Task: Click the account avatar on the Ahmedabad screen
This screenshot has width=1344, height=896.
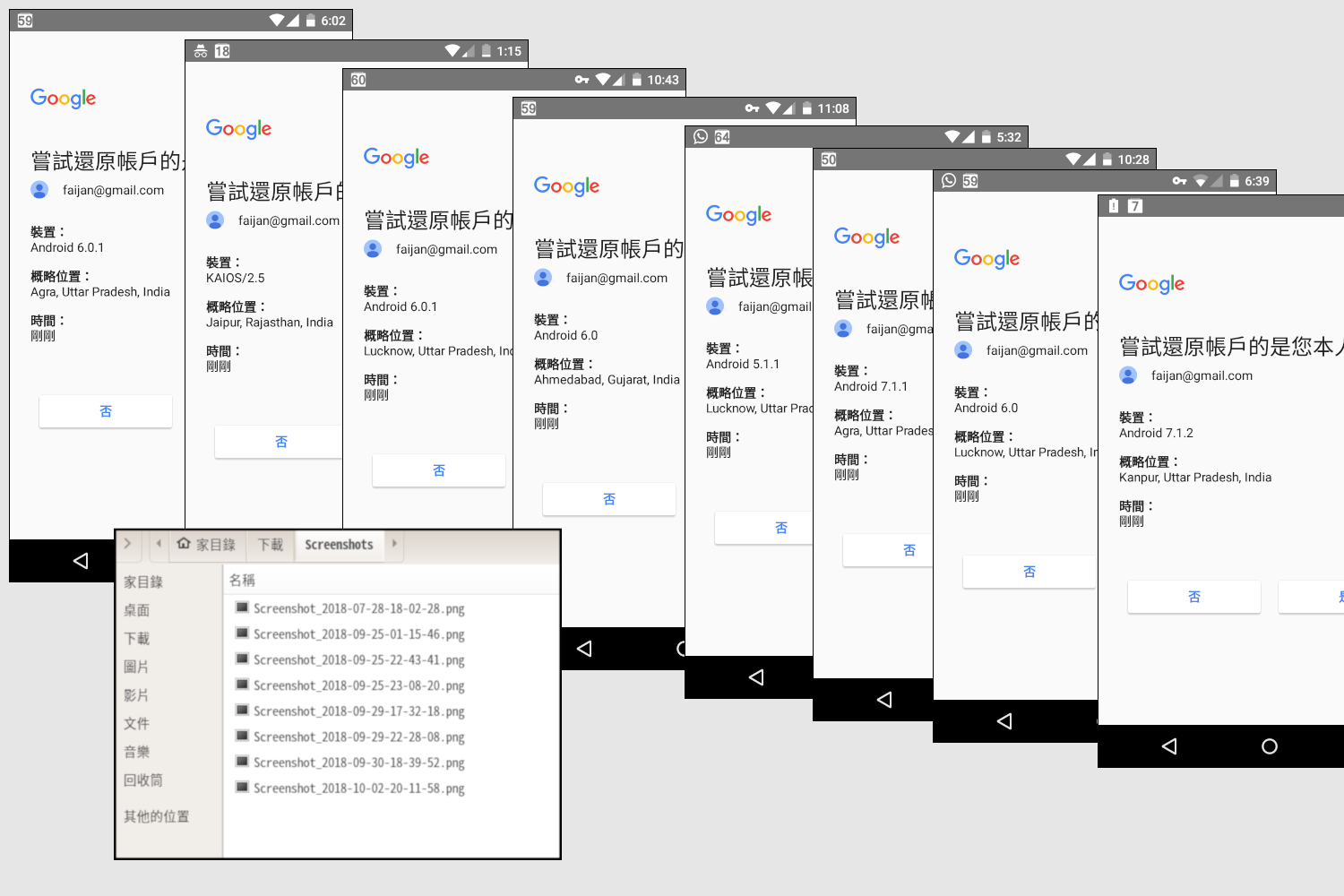Action: coord(543,278)
